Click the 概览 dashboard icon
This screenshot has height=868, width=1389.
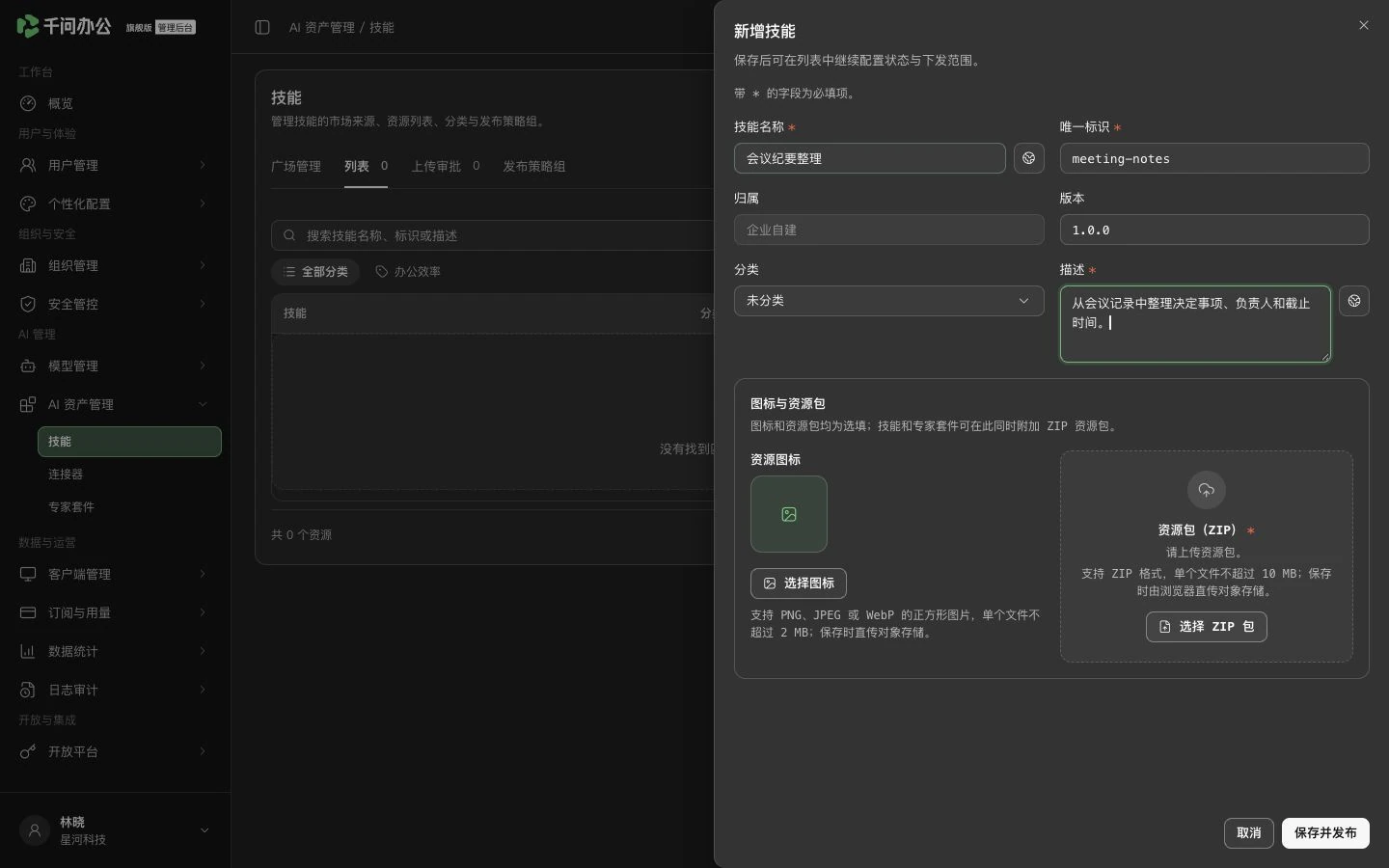click(x=28, y=103)
